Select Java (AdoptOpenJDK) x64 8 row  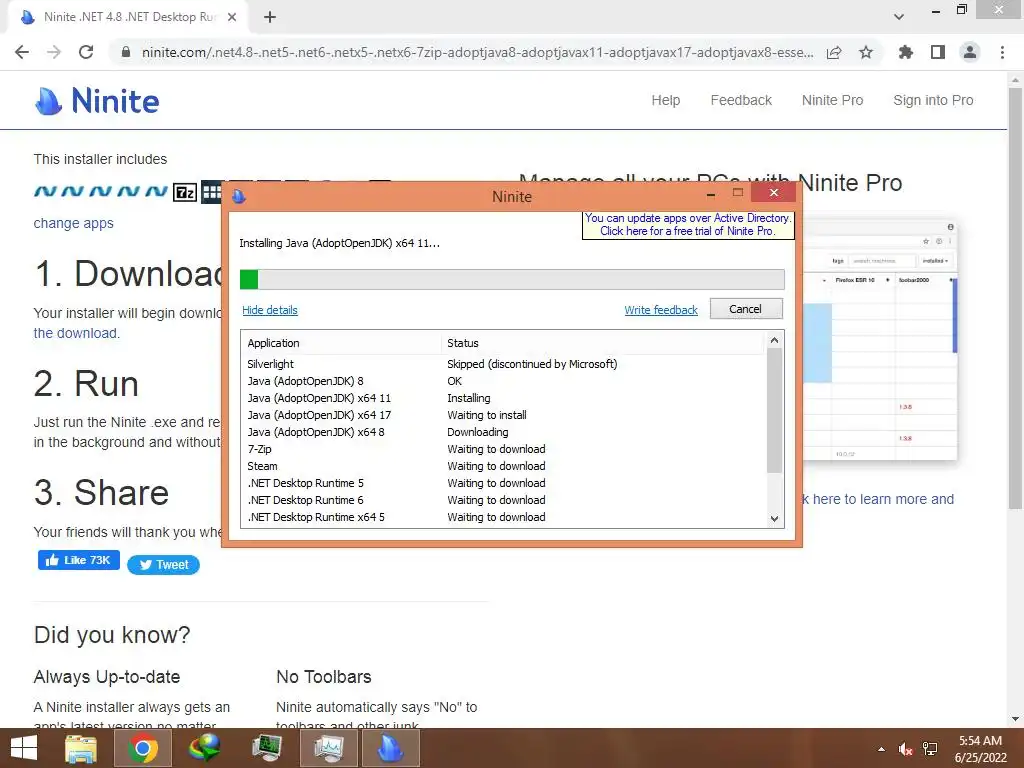click(x=504, y=432)
